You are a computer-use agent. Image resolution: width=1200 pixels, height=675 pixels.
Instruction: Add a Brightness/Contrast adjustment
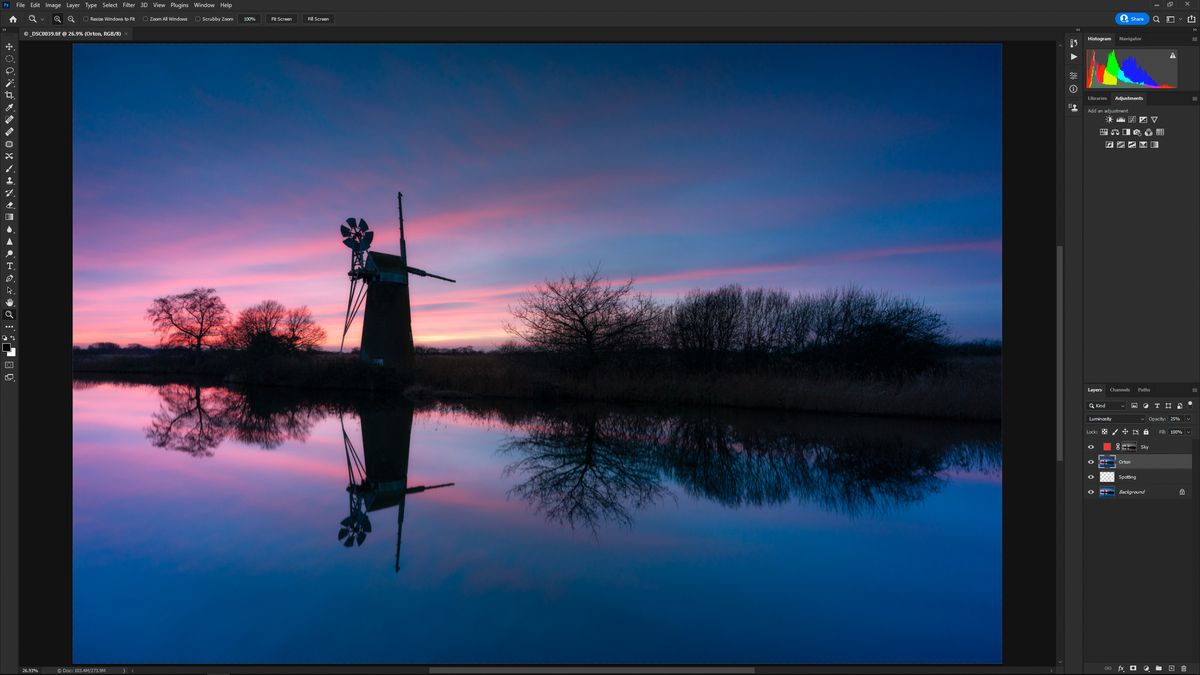click(1109, 119)
